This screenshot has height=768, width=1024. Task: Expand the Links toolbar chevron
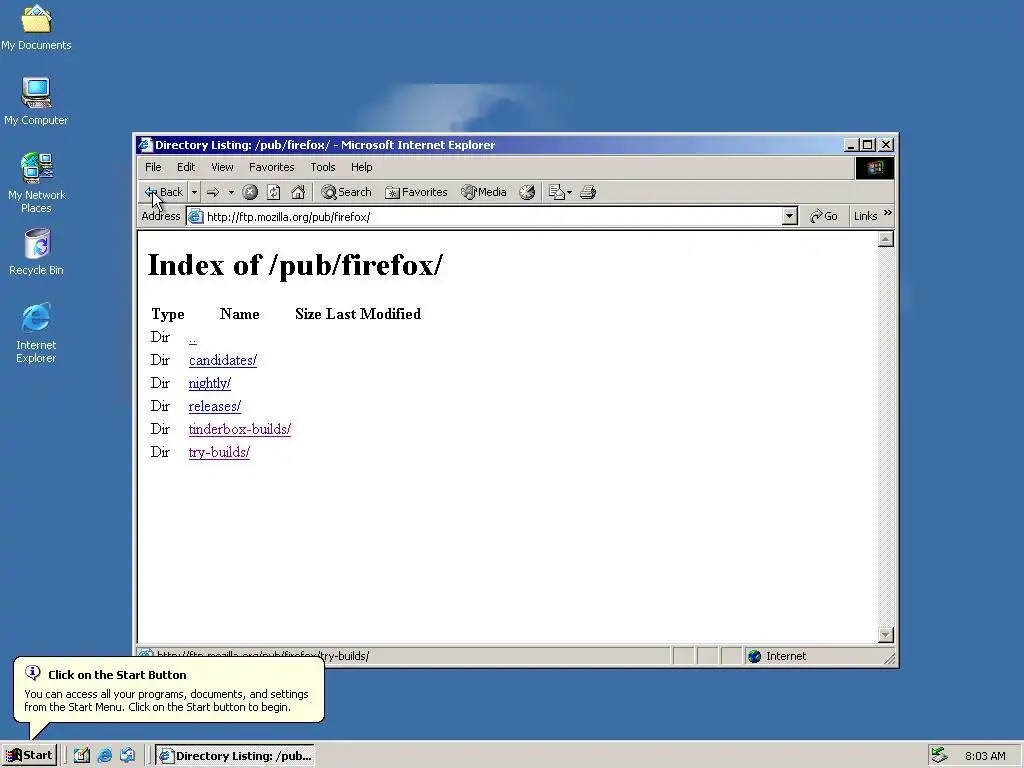click(x=888, y=213)
